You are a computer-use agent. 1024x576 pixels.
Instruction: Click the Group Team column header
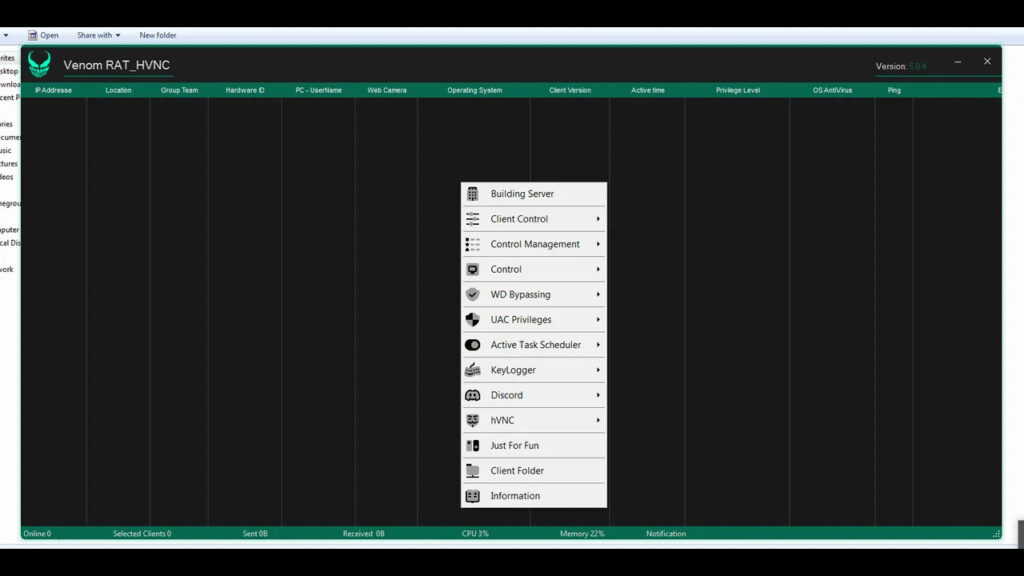(179, 90)
